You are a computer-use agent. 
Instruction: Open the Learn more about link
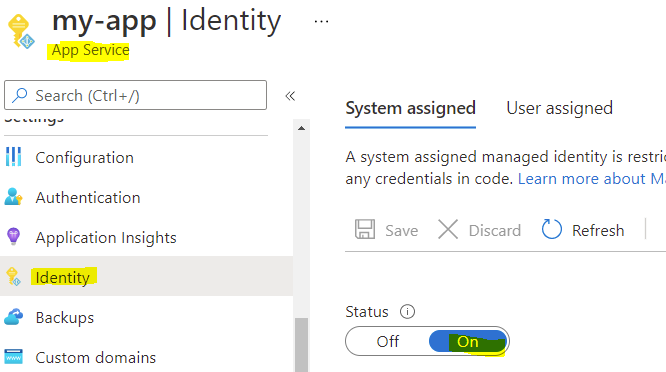coord(592,179)
